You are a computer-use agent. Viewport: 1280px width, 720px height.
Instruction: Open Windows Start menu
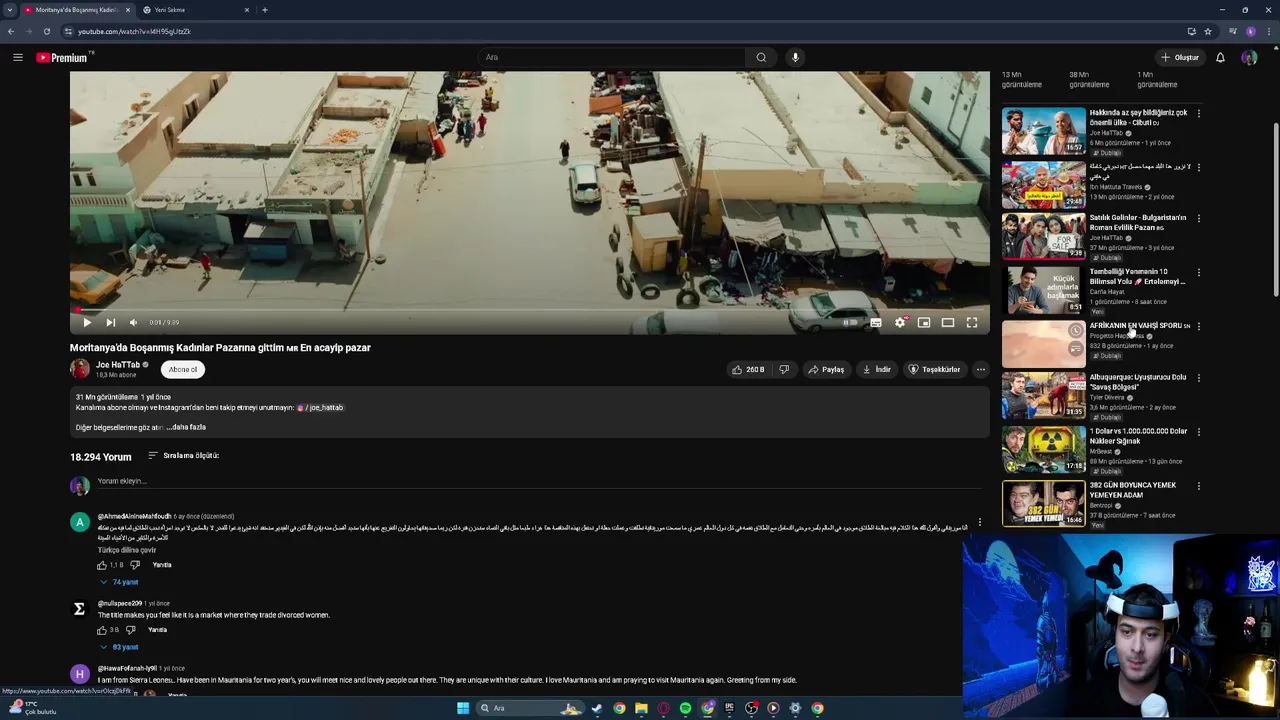pos(462,708)
